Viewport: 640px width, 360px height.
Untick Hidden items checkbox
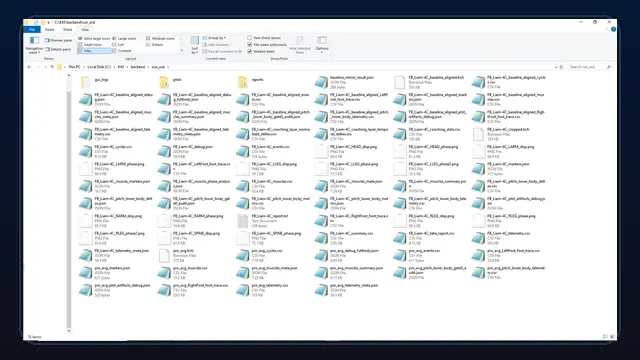[249, 51]
